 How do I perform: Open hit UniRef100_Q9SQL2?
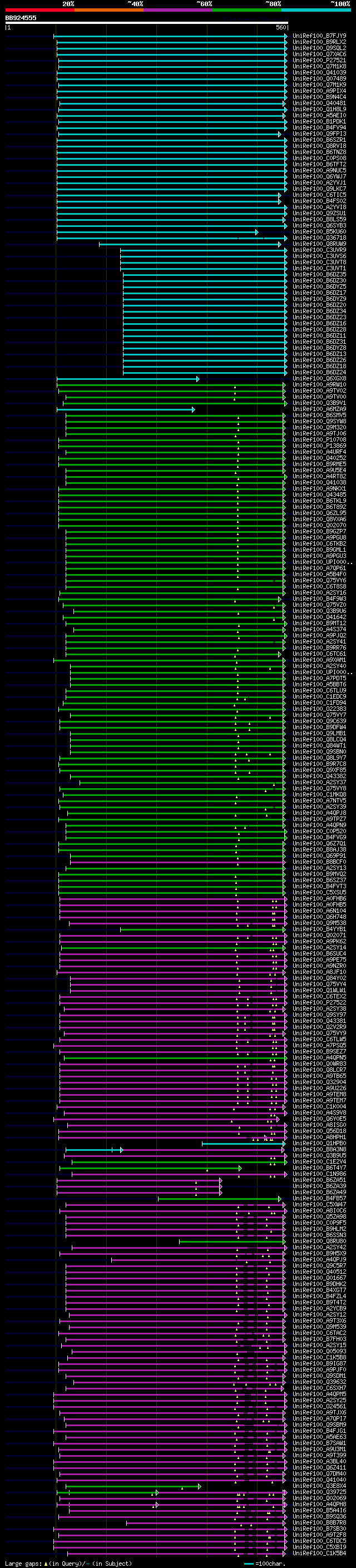click(319, 48)
